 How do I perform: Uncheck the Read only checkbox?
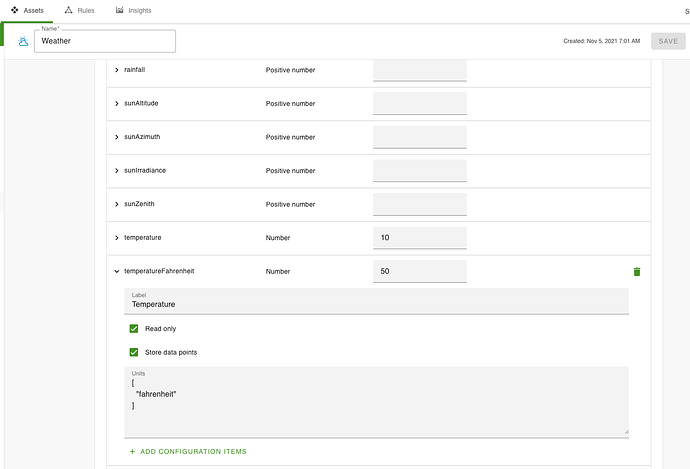pyautogui.click(x=134, y=328)
